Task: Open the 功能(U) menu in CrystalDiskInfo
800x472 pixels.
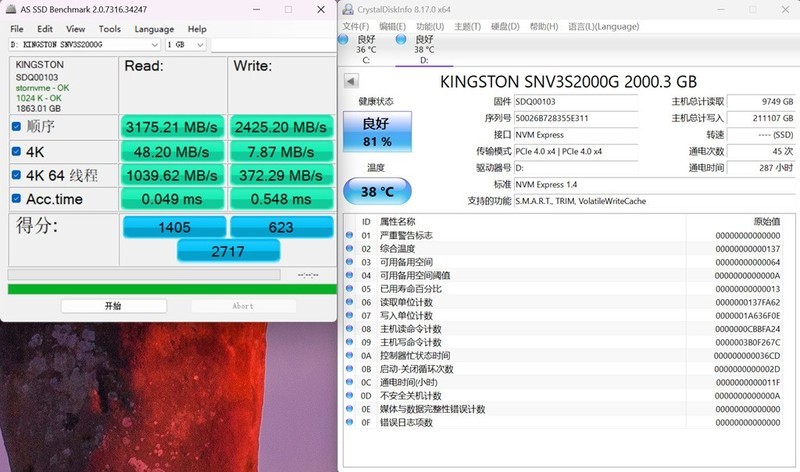Action: [430, 27]
